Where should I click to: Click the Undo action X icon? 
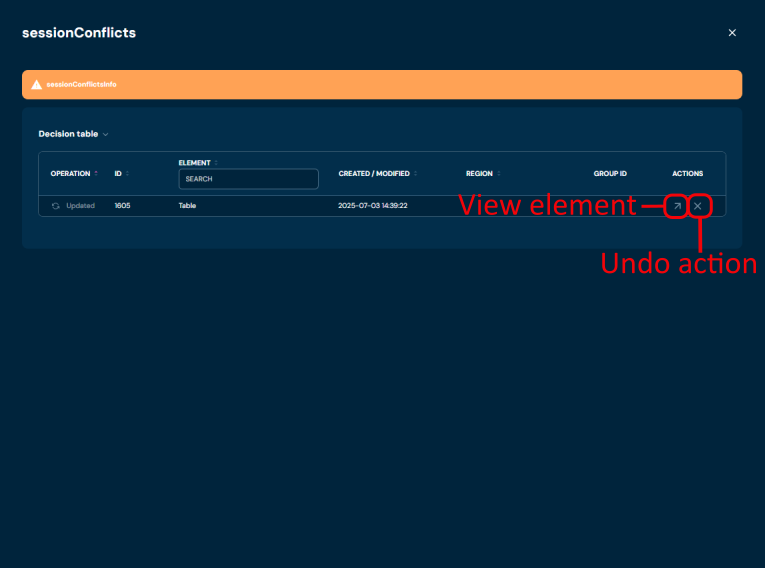tap(698, 206)
